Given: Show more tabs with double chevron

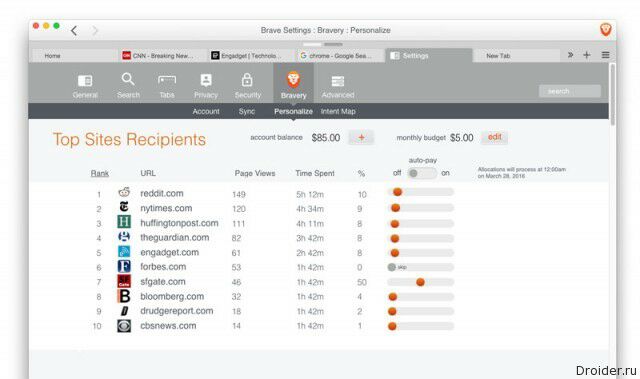Looking at the screenshot, I should [x=570, y=55].
